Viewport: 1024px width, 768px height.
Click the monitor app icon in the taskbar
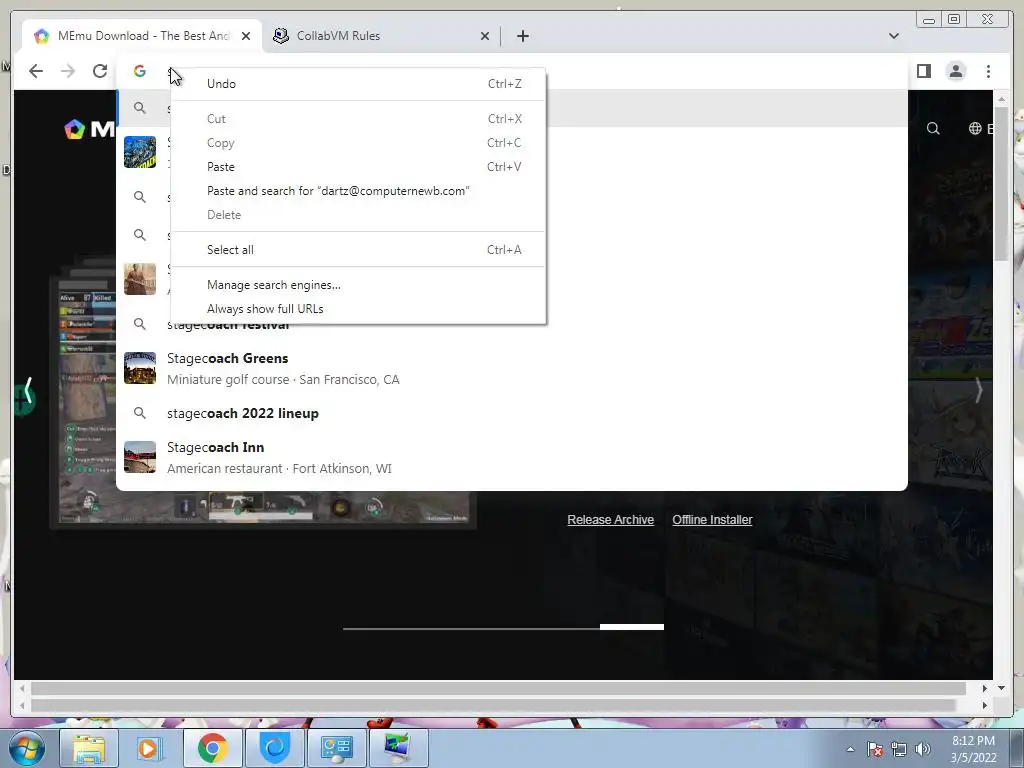click(398, 748)
